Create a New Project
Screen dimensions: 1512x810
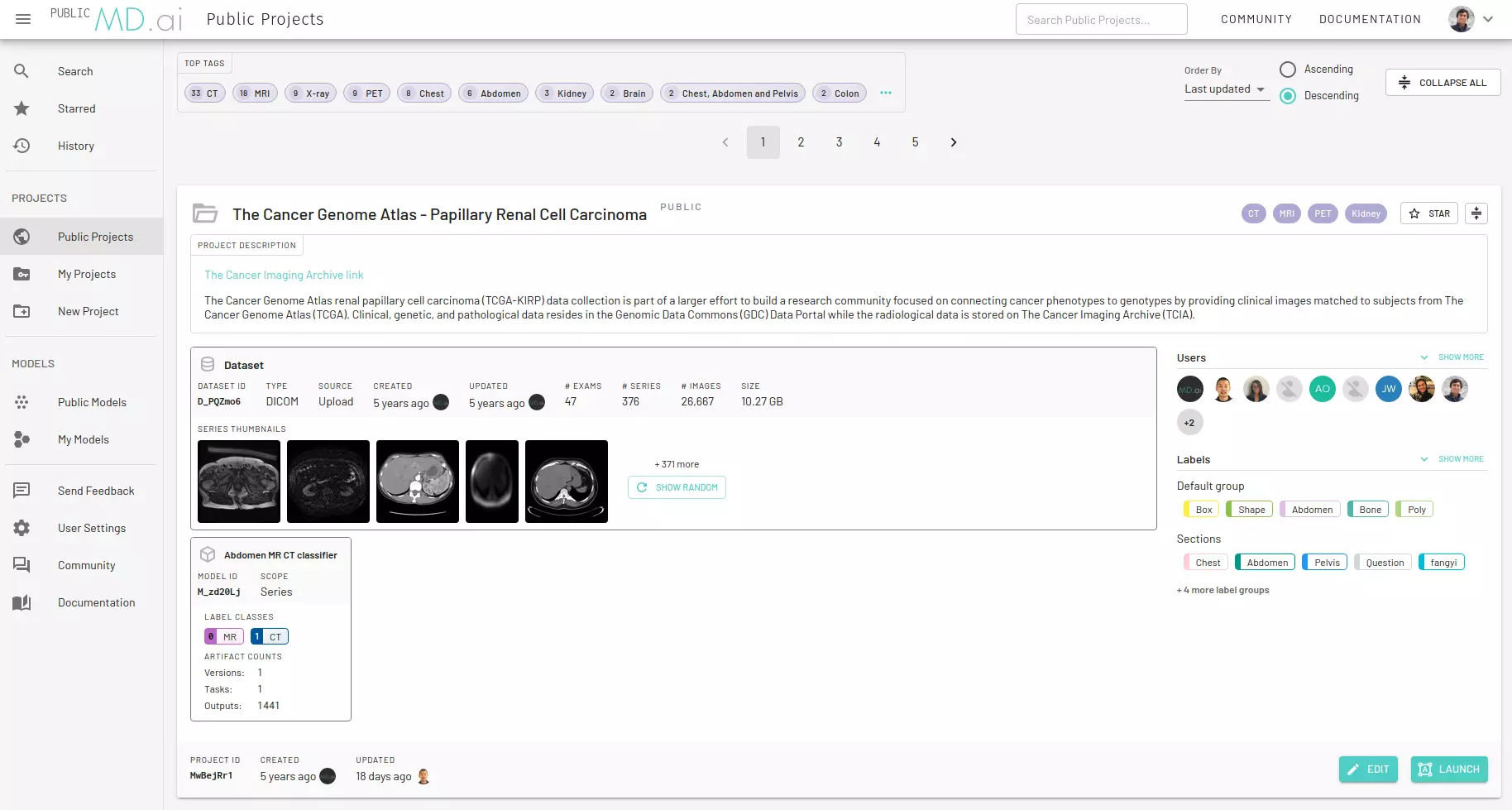click(89, 311)
